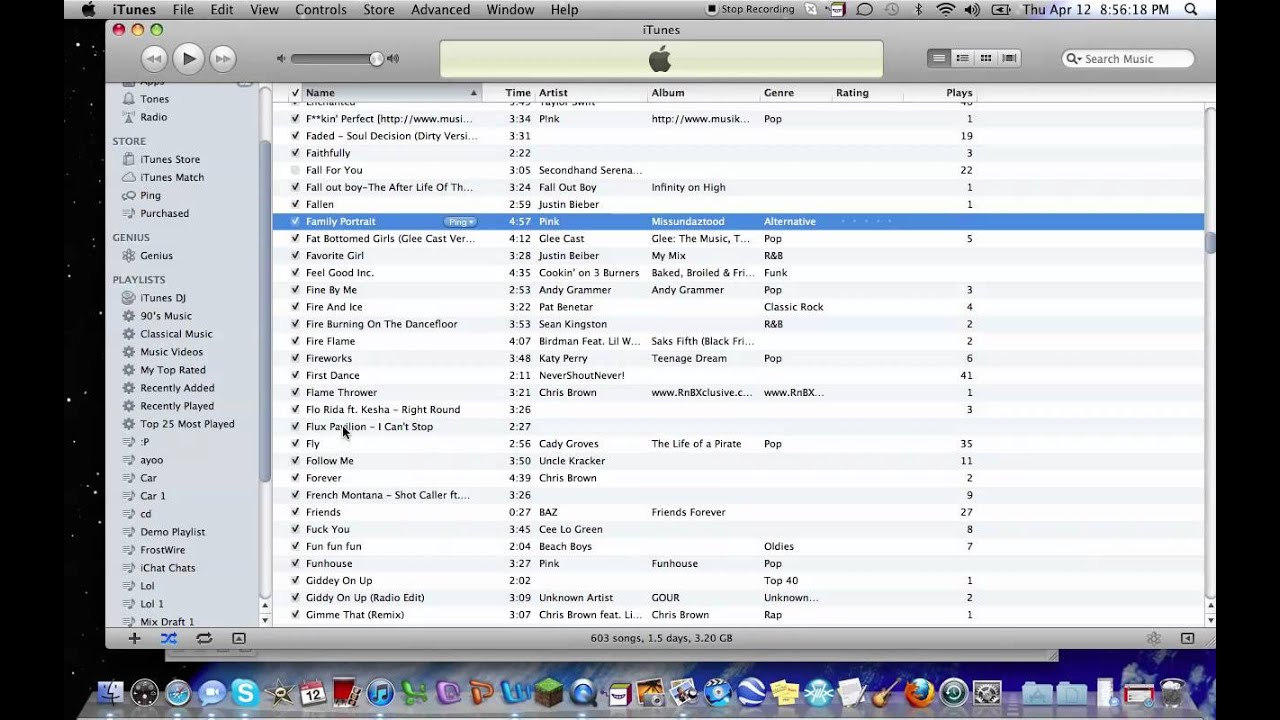Open the Store menu

[378, 10]
